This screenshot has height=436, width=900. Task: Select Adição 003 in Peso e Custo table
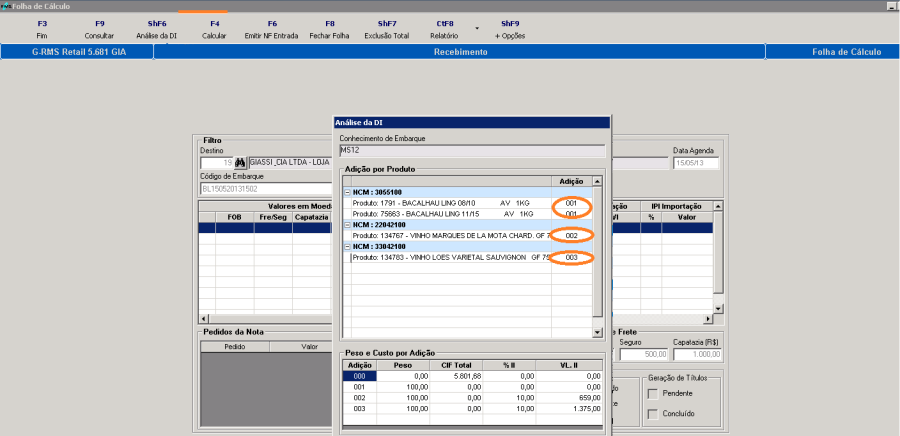[360, 408]
